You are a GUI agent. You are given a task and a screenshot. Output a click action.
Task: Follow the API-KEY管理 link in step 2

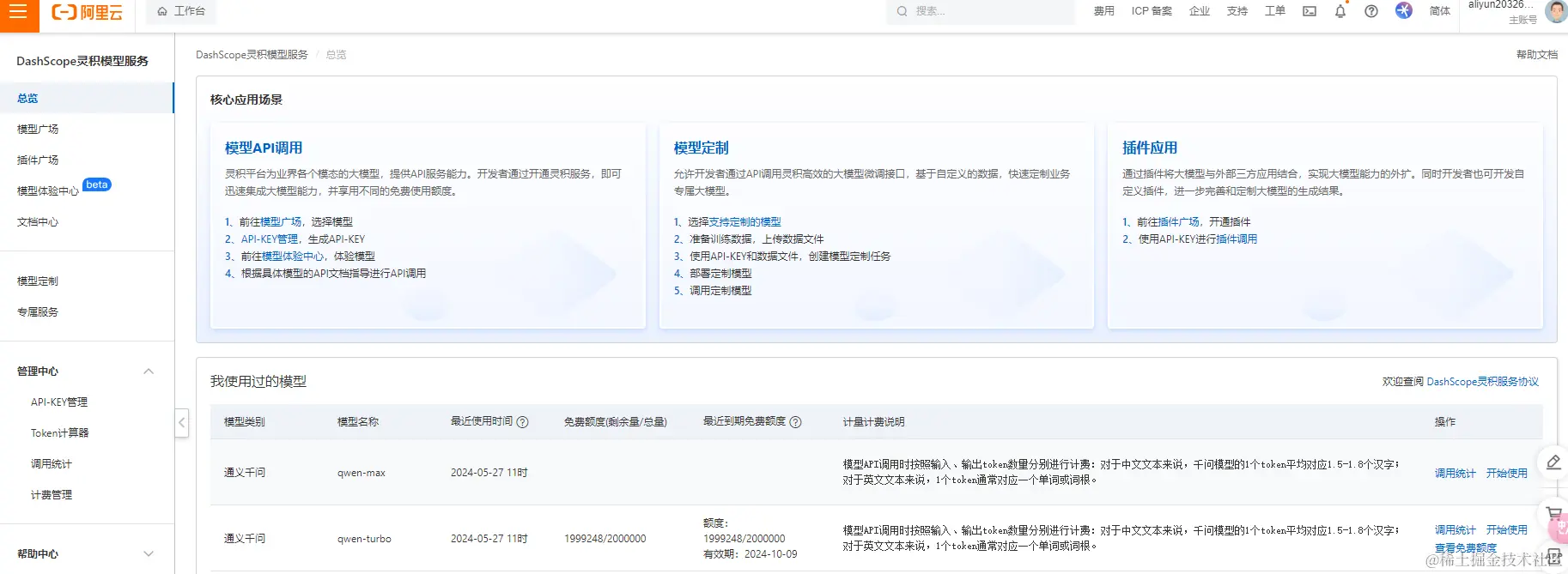click(270, 239)
